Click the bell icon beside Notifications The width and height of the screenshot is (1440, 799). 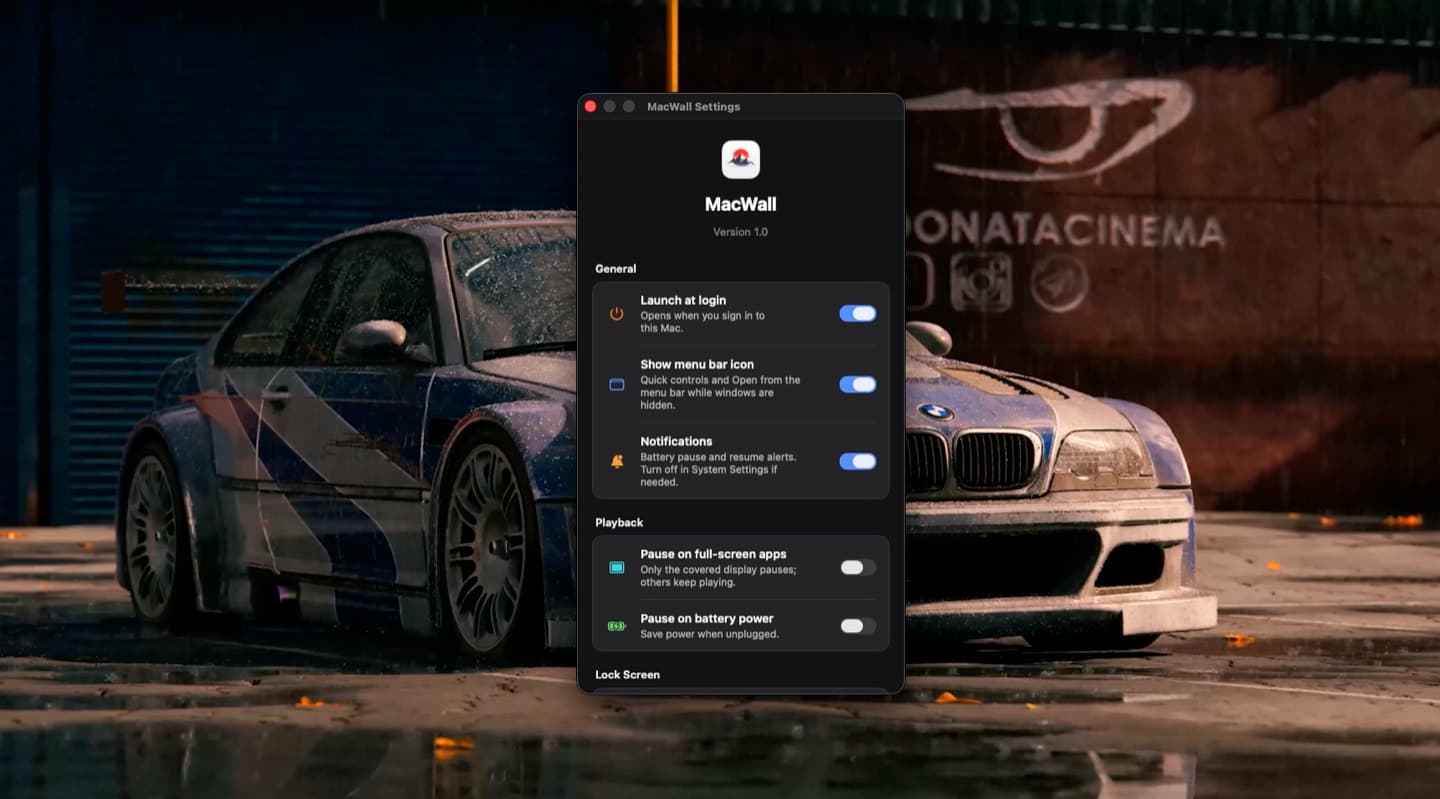coord(617,461)
